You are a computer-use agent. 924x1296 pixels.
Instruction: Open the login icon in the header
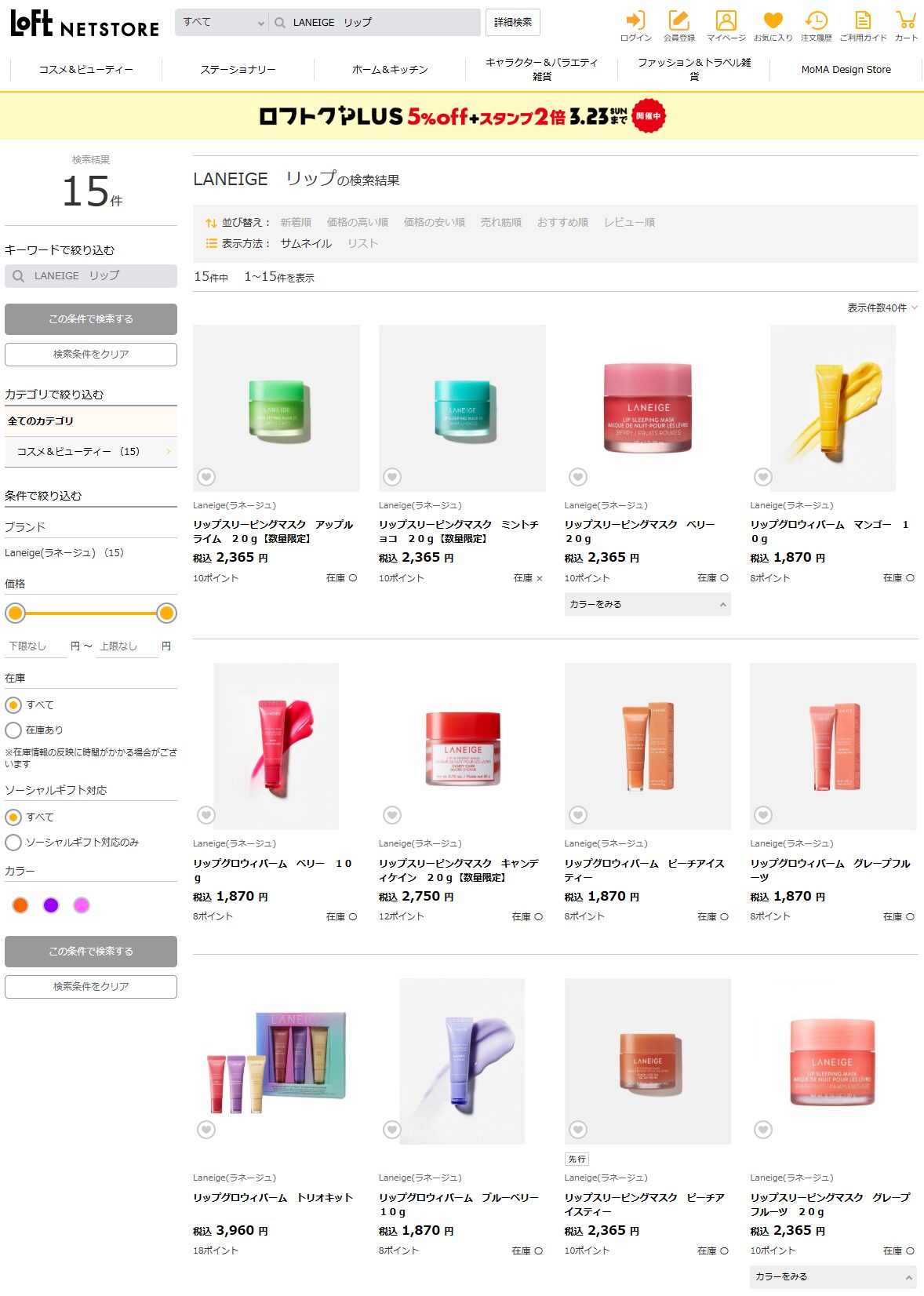tap(635, 25)
